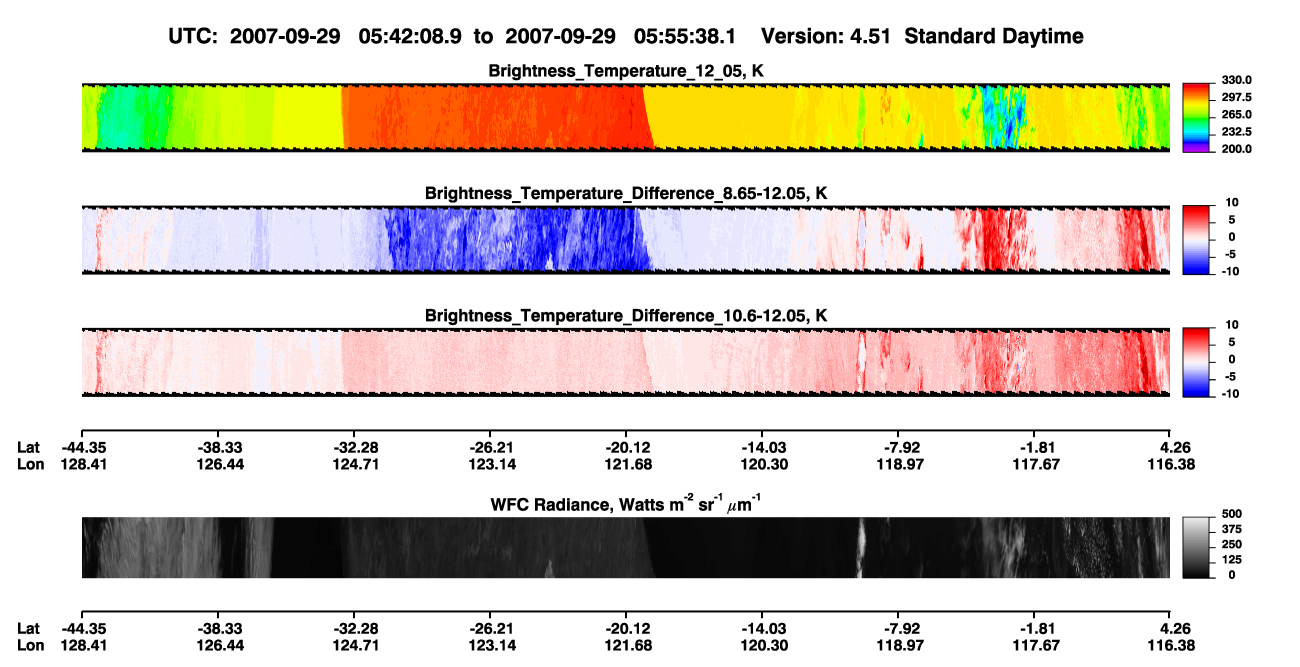Click the 200.0 colorbar minimum label
This screenshot has height=667, width=1300.
1235,149
